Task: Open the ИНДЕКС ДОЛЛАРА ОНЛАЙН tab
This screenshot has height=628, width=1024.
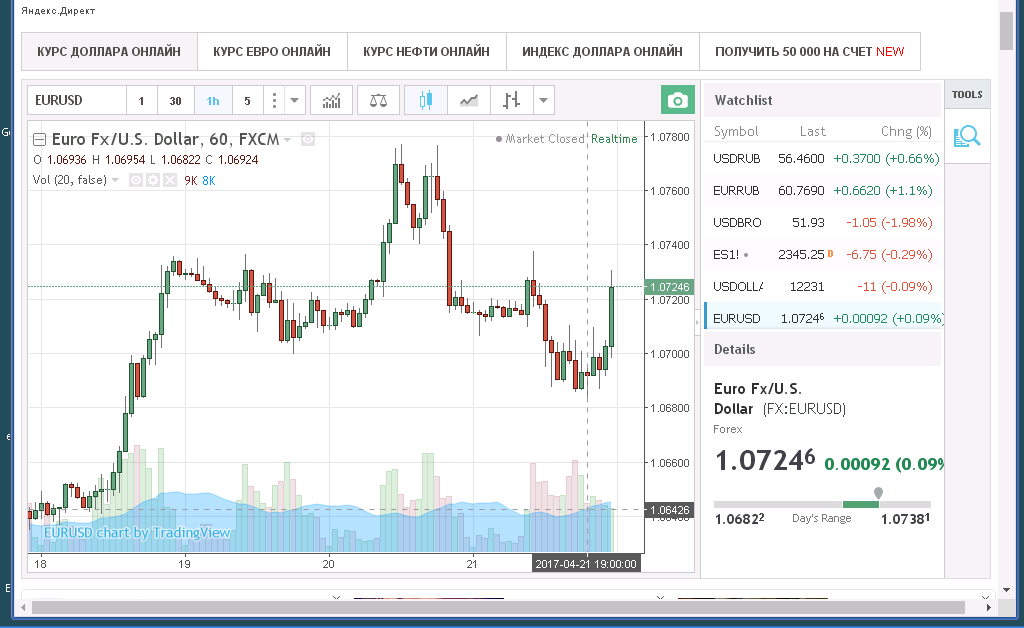Action: (x=602, y=52)
